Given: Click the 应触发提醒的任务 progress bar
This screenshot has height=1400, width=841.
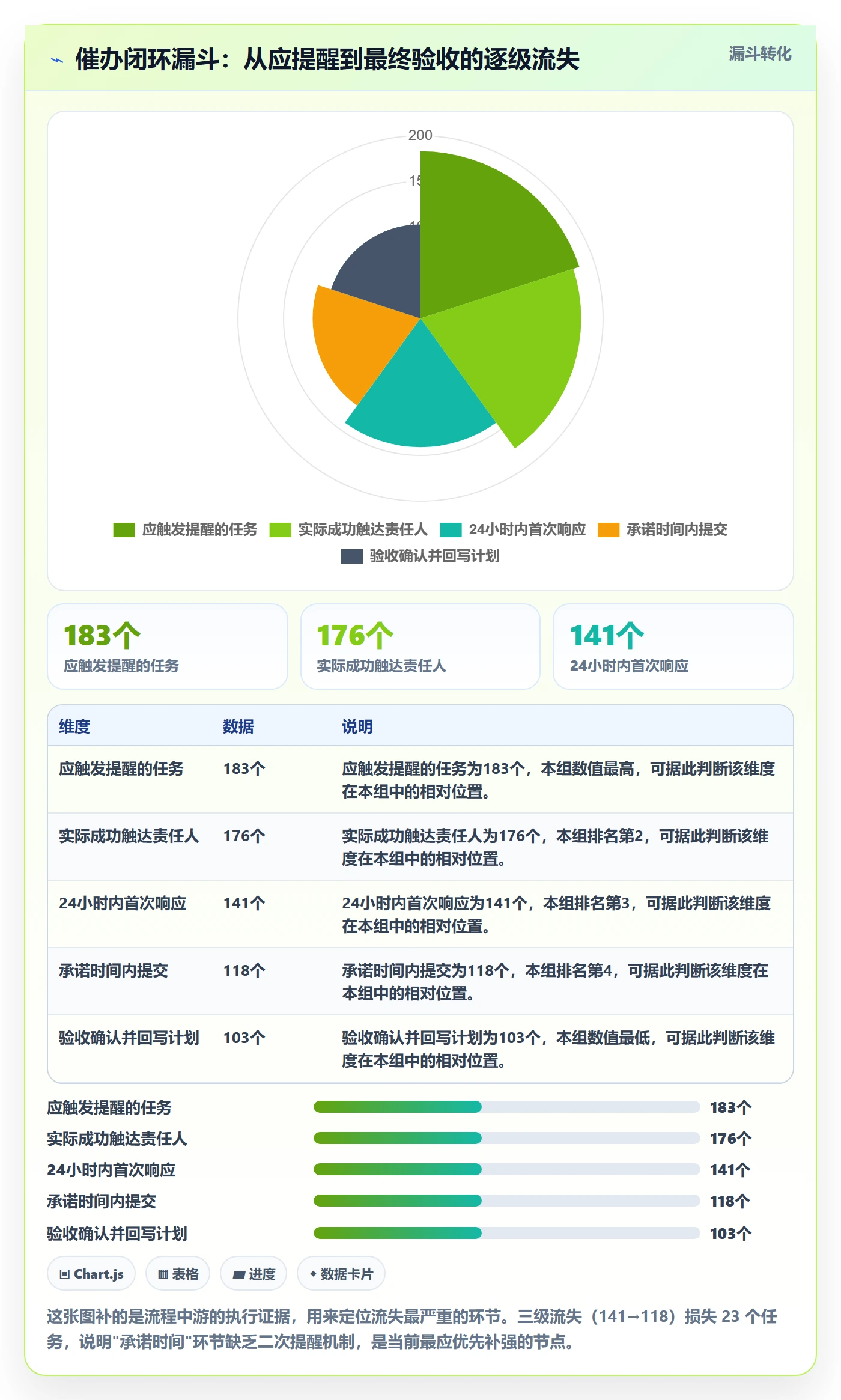Looking at the screenshot, I should [x=506, y=1107].
